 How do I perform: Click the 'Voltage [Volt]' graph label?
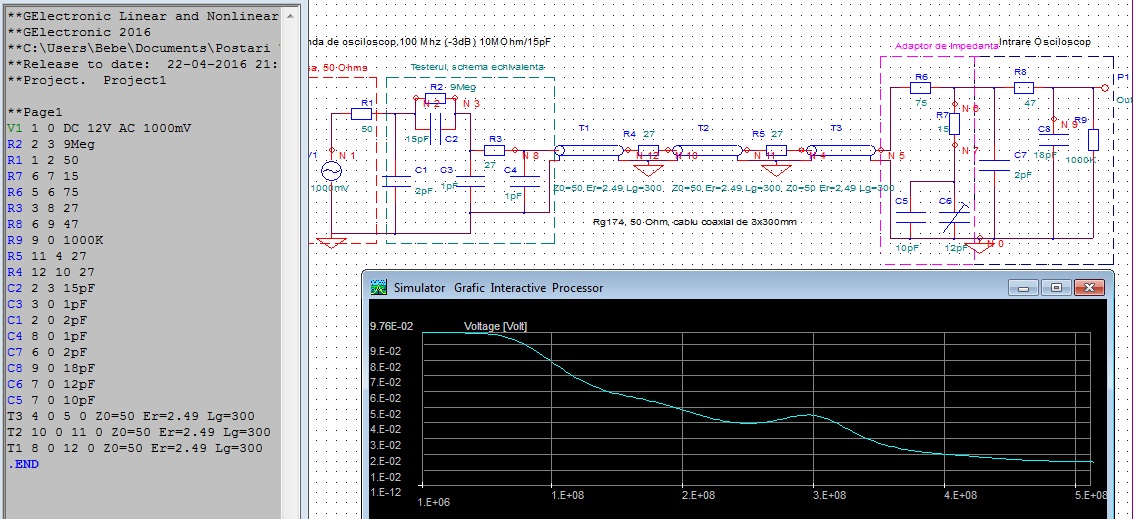[496, 326]
